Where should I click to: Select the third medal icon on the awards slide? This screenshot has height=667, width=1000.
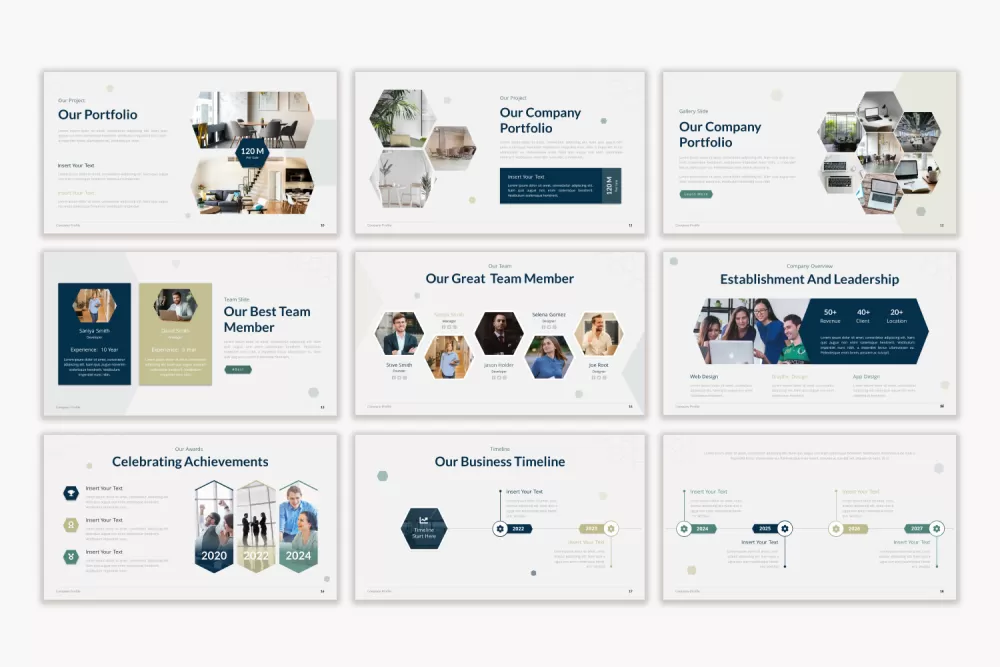(70, 556)
